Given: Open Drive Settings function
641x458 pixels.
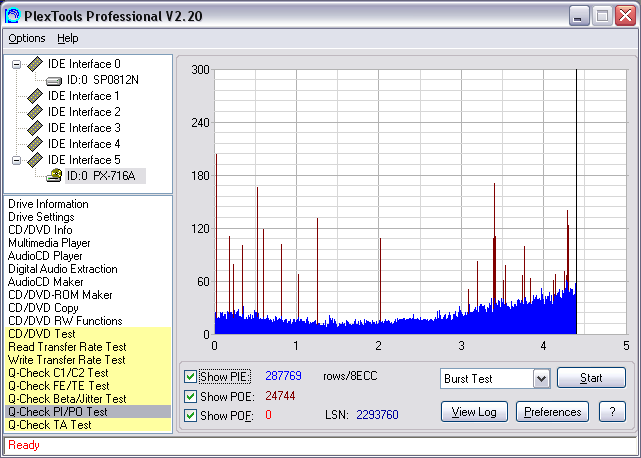Looking at the screenshot, I should pos(41,217).
